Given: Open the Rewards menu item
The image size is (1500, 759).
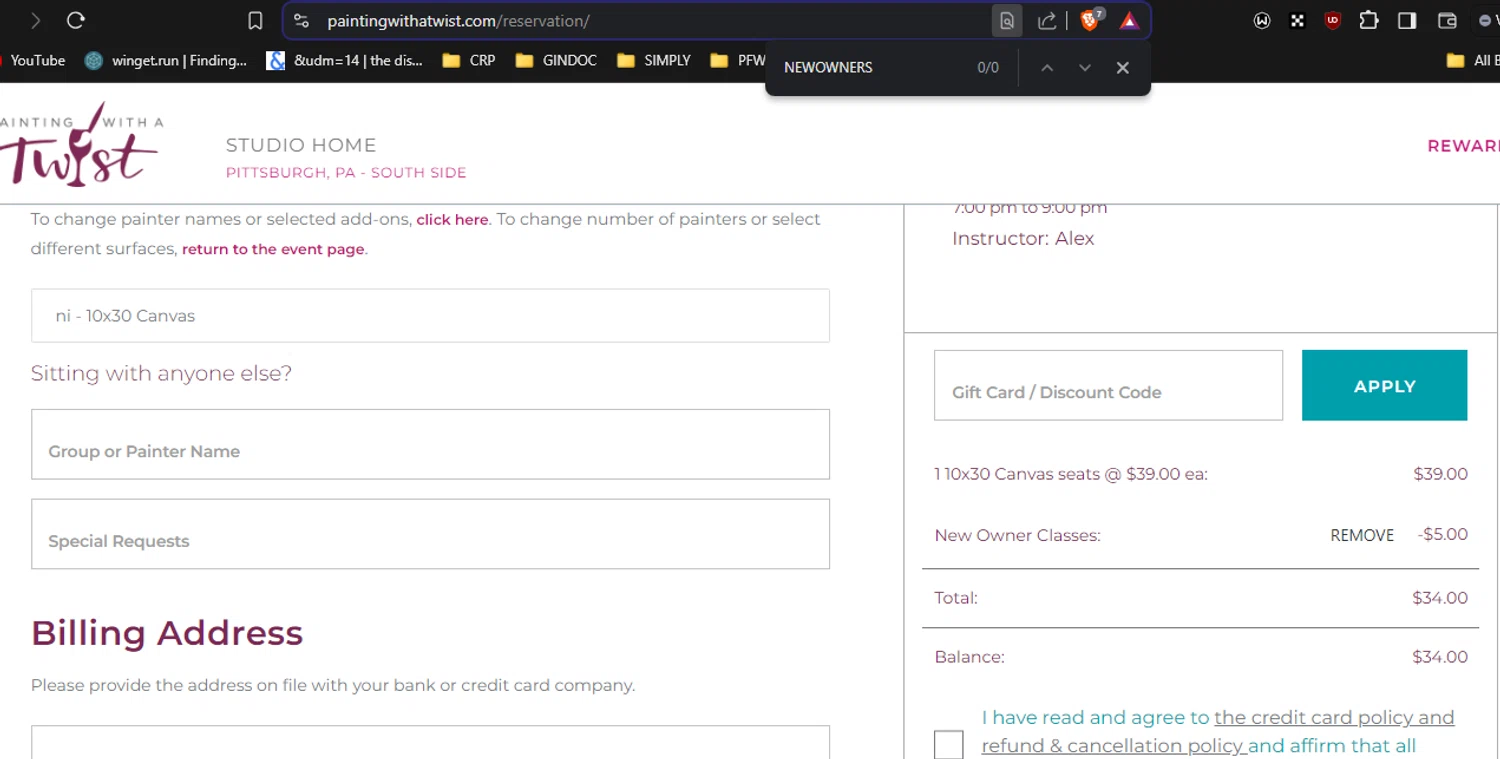Looking at the screenshot, I should click(x=1463, y=146).
